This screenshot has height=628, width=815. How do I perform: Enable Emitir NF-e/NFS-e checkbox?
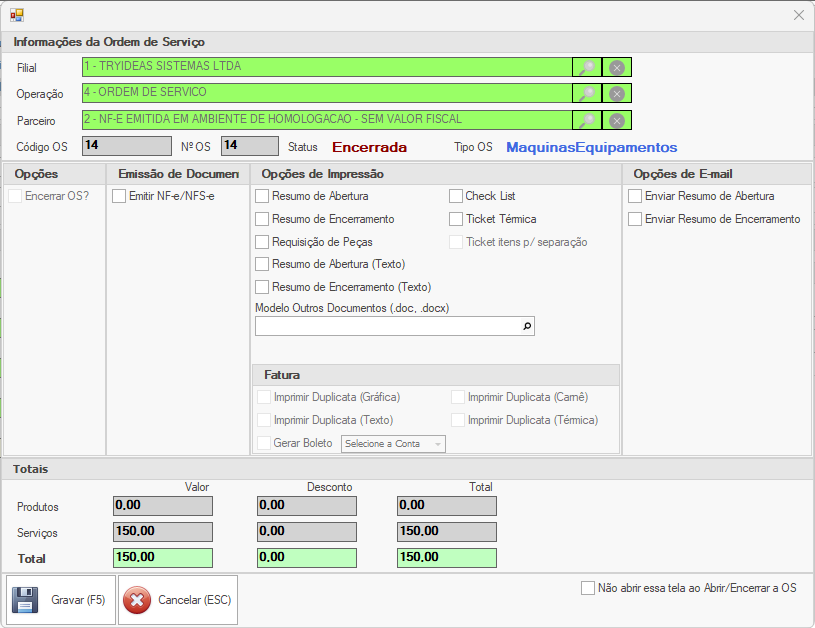click(119, 196)
